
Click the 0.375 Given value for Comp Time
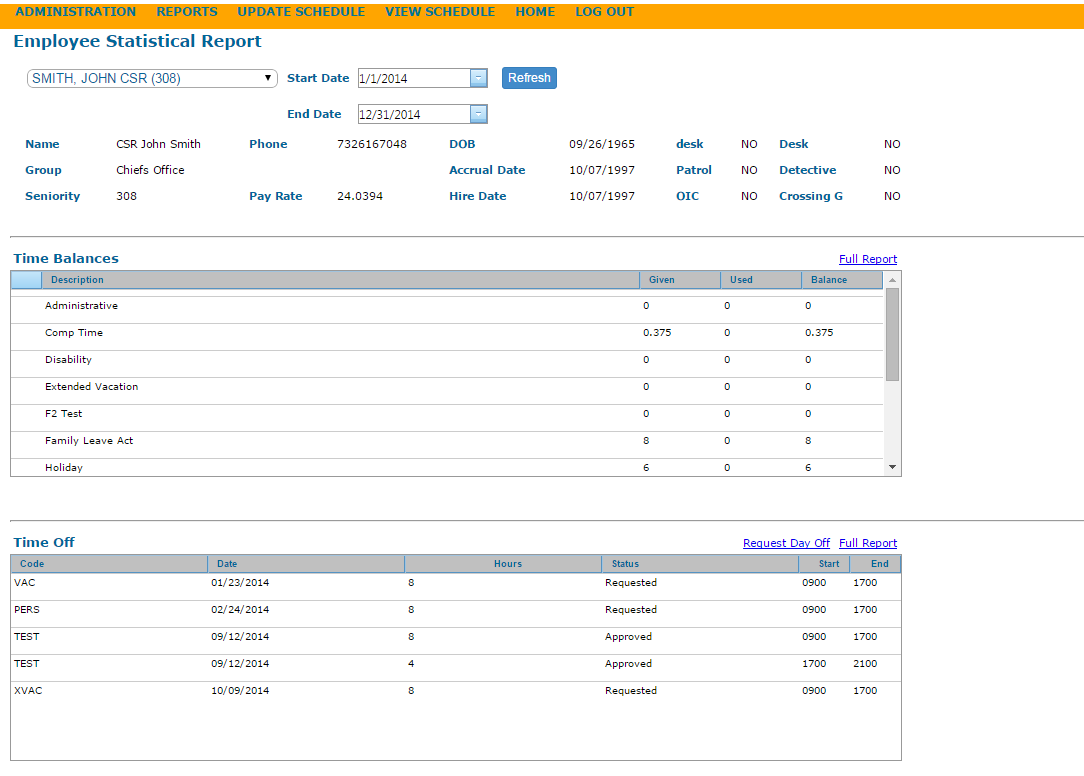click(x=657, y=333)
